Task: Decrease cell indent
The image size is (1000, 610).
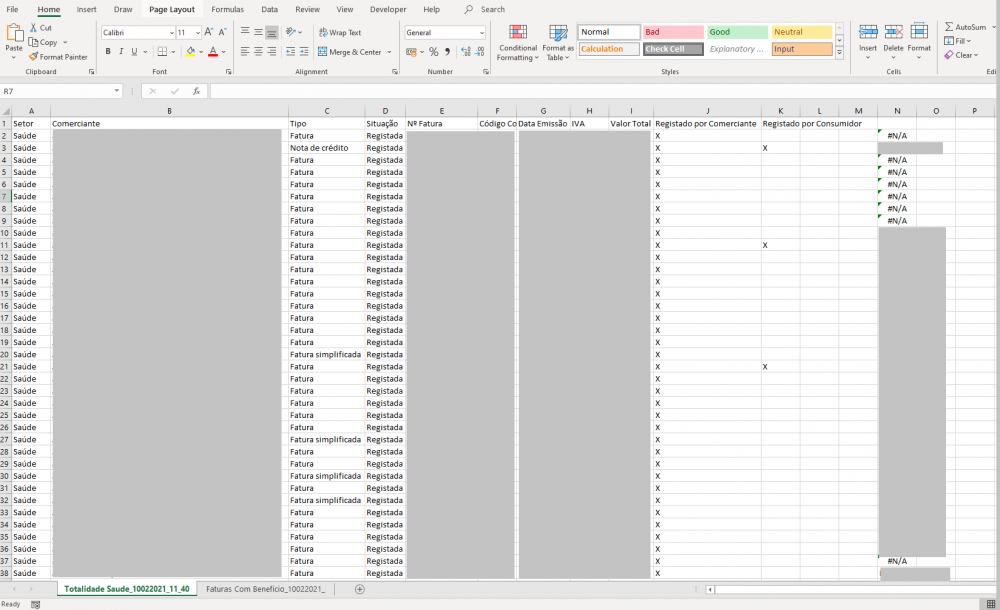Action: 291,52
